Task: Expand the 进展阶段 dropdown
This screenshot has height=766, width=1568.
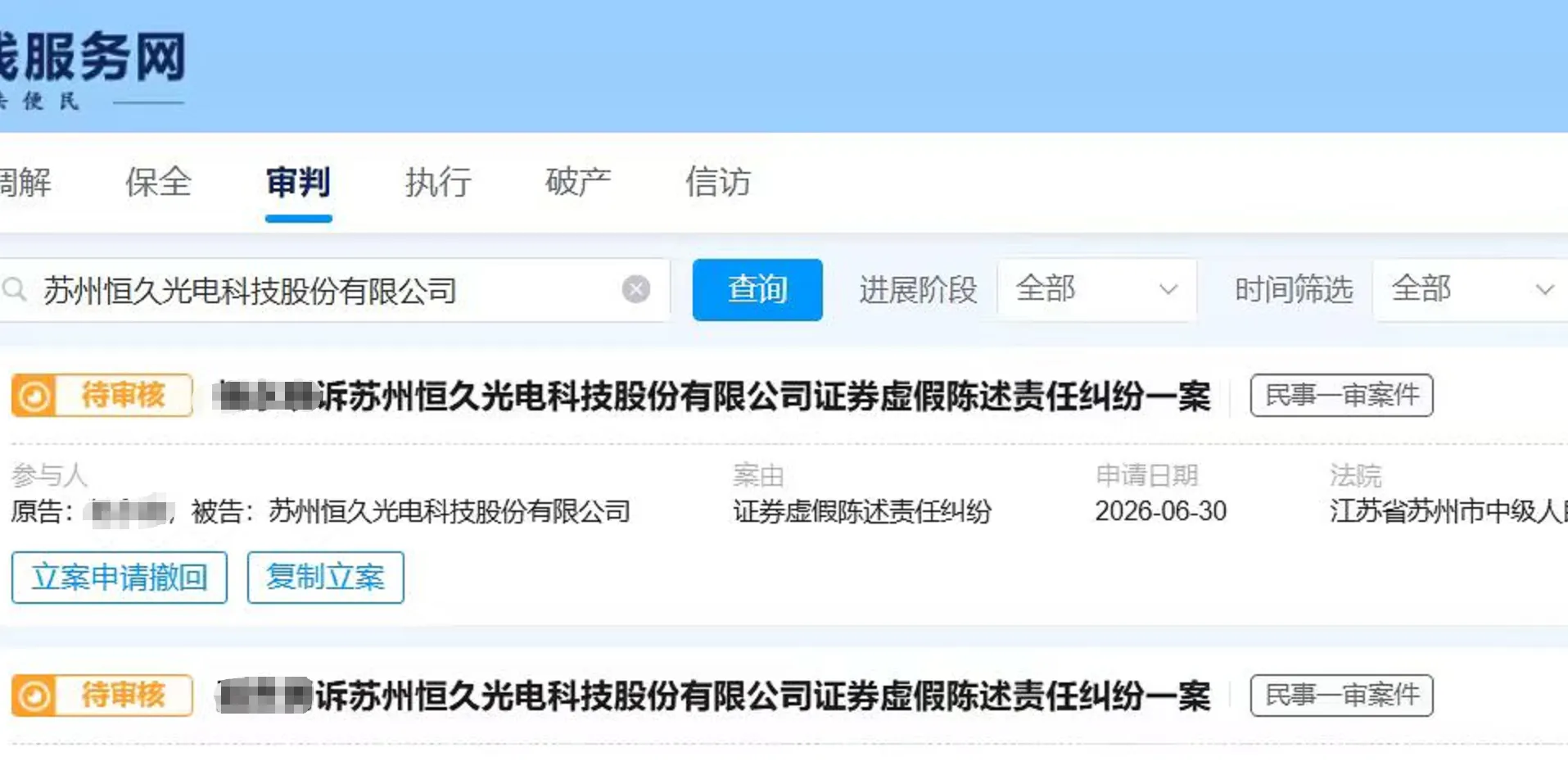Action: [x=1096, y=289]
